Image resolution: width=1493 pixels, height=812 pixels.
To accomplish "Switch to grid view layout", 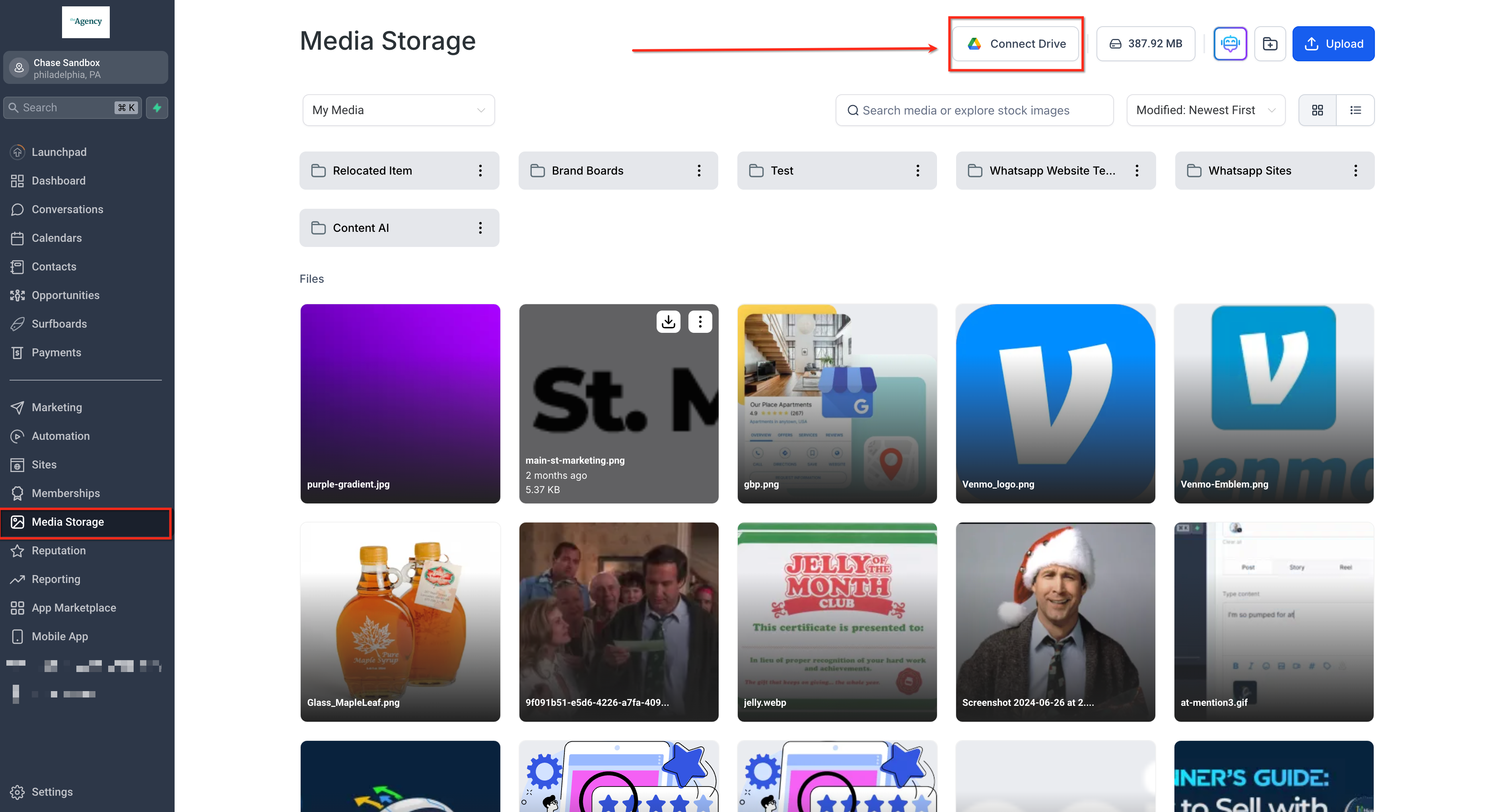I will 1317,110.
